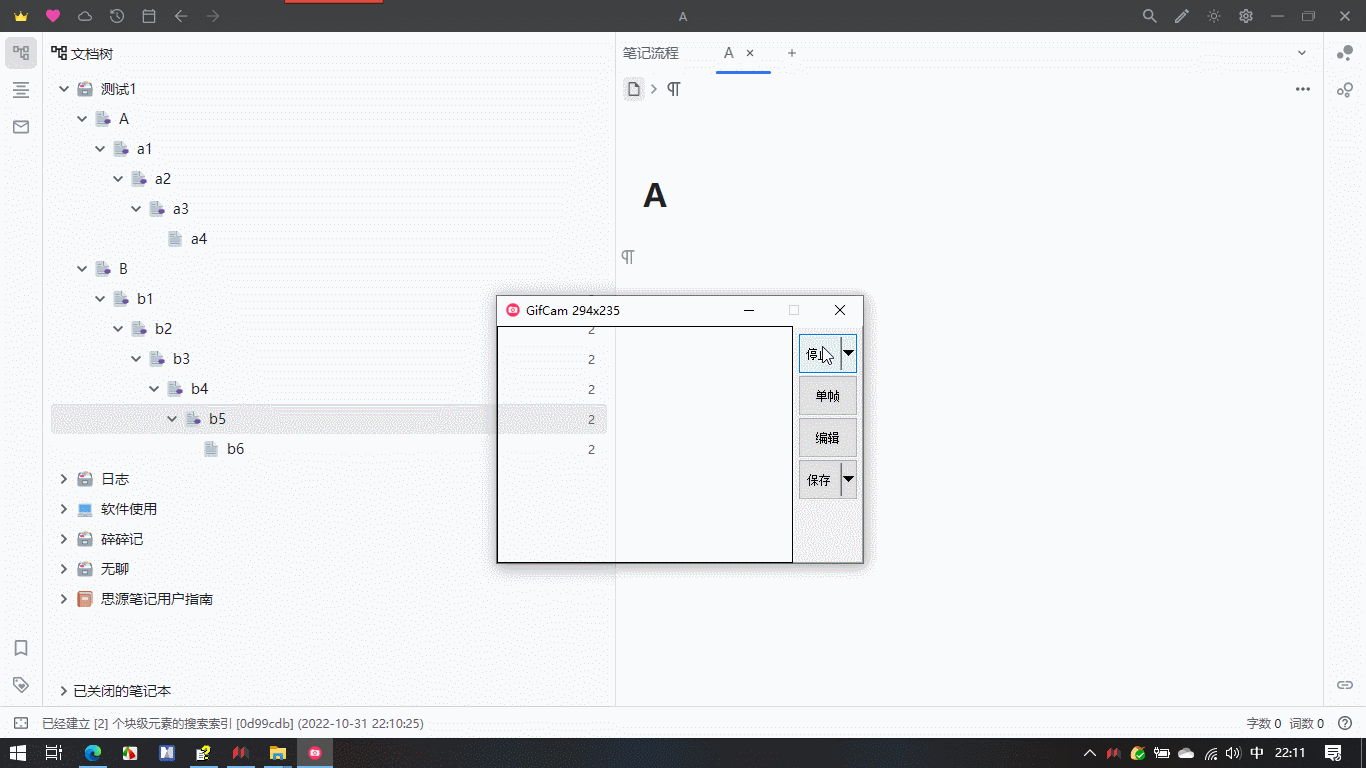
Task: Close the A tab
Action: click(x=750, y=53)
